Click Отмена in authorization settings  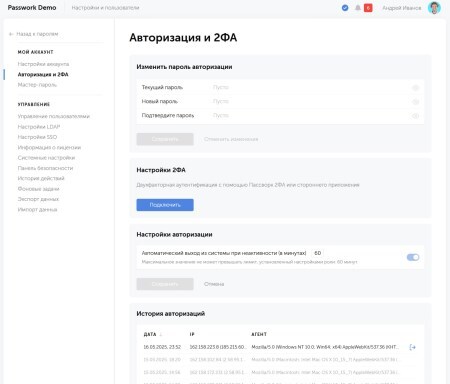coord(214,284)
